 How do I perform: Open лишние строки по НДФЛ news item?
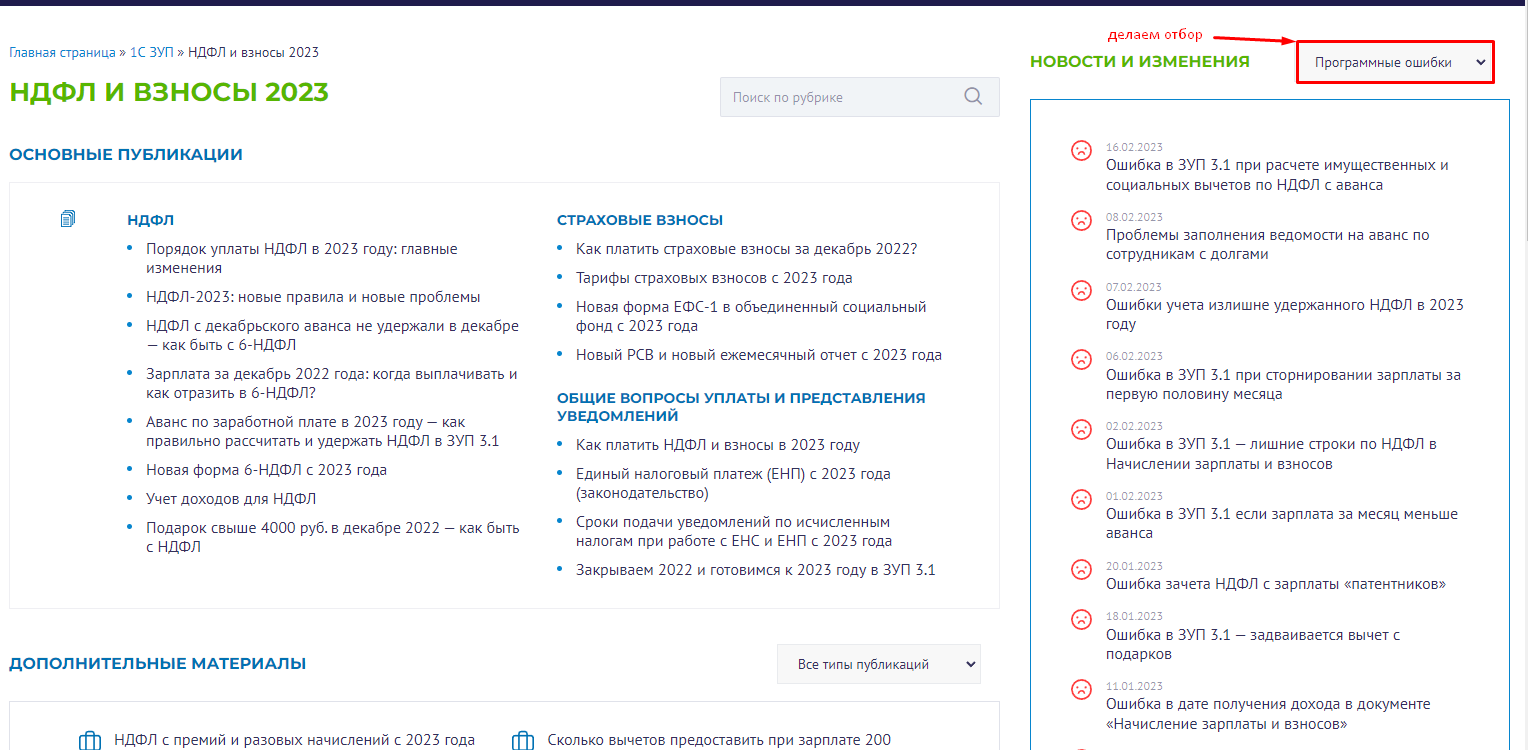pos(1271,454)
